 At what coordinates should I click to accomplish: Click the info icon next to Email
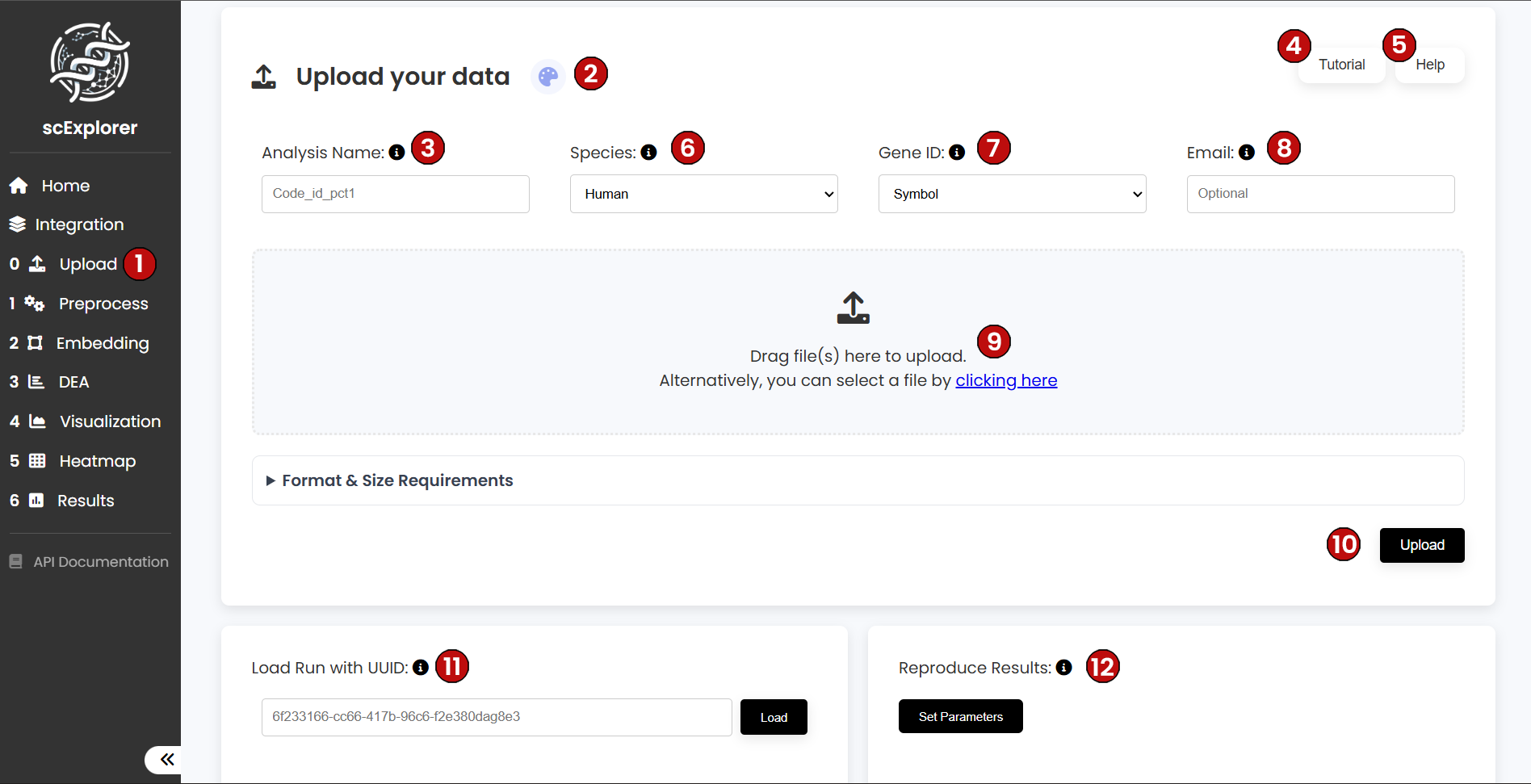1247,152
